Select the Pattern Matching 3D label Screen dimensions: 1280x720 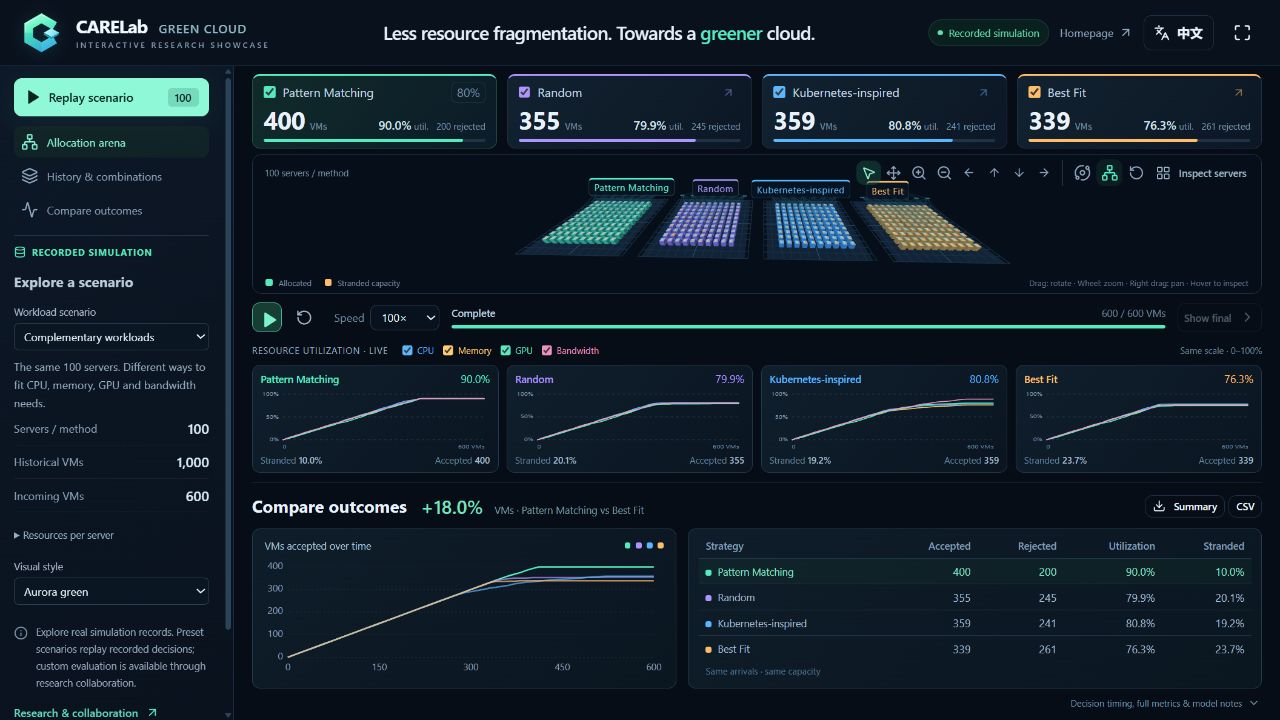click(631, 188)
